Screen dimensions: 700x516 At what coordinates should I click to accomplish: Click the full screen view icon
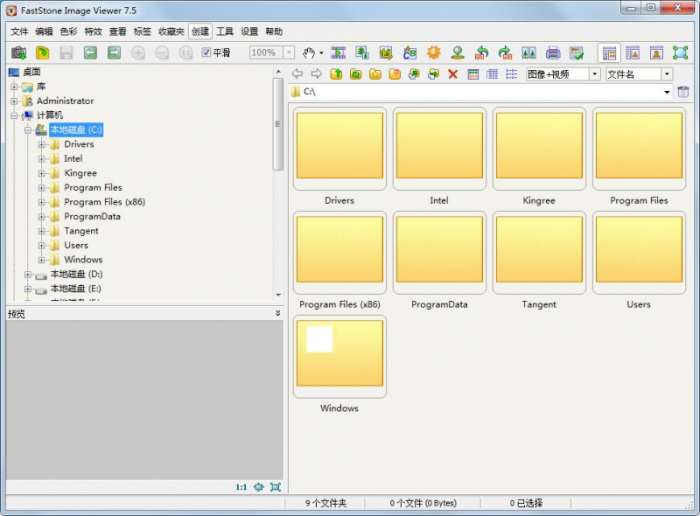[x=680, y=52]
